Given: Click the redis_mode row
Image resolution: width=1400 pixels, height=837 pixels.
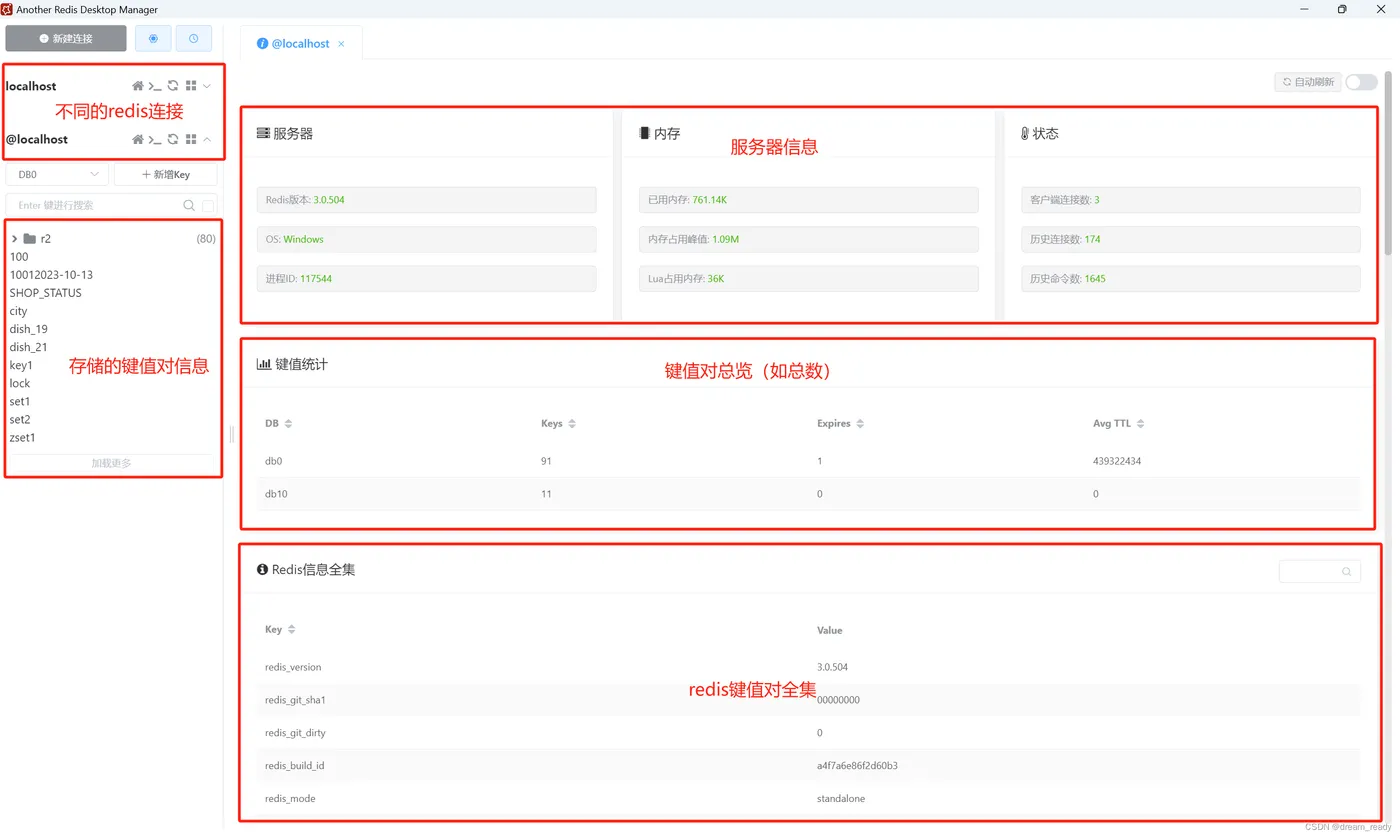Looking at the screenshot, I should [808, 799].
